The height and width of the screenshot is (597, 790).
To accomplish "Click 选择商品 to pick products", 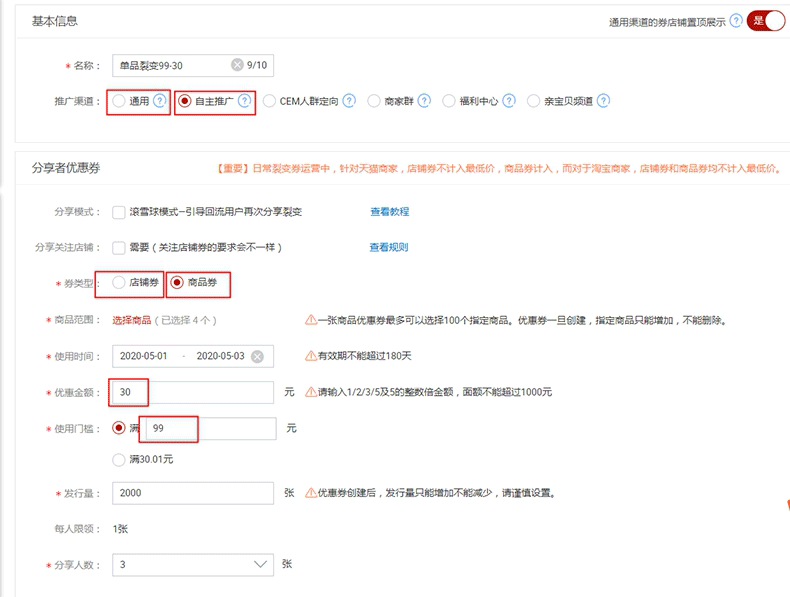I will click(x=131, y=320).
